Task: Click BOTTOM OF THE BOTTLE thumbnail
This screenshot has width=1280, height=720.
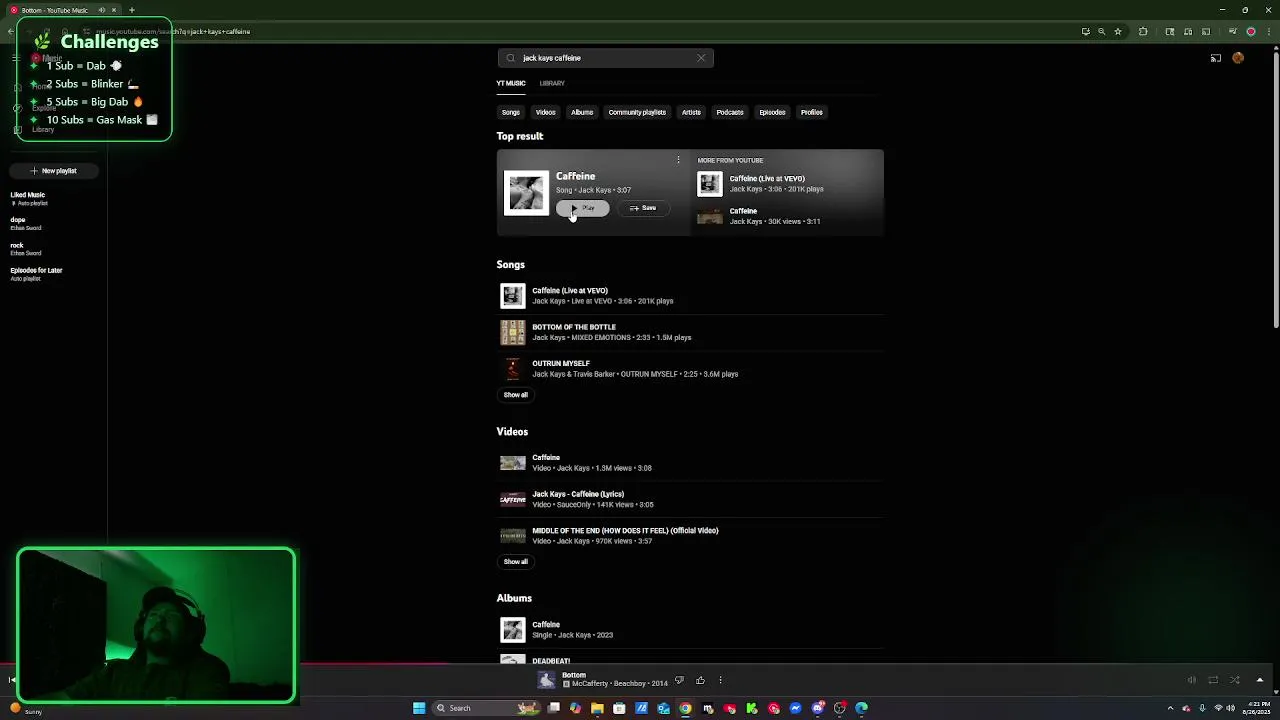Action: point(512,332)
